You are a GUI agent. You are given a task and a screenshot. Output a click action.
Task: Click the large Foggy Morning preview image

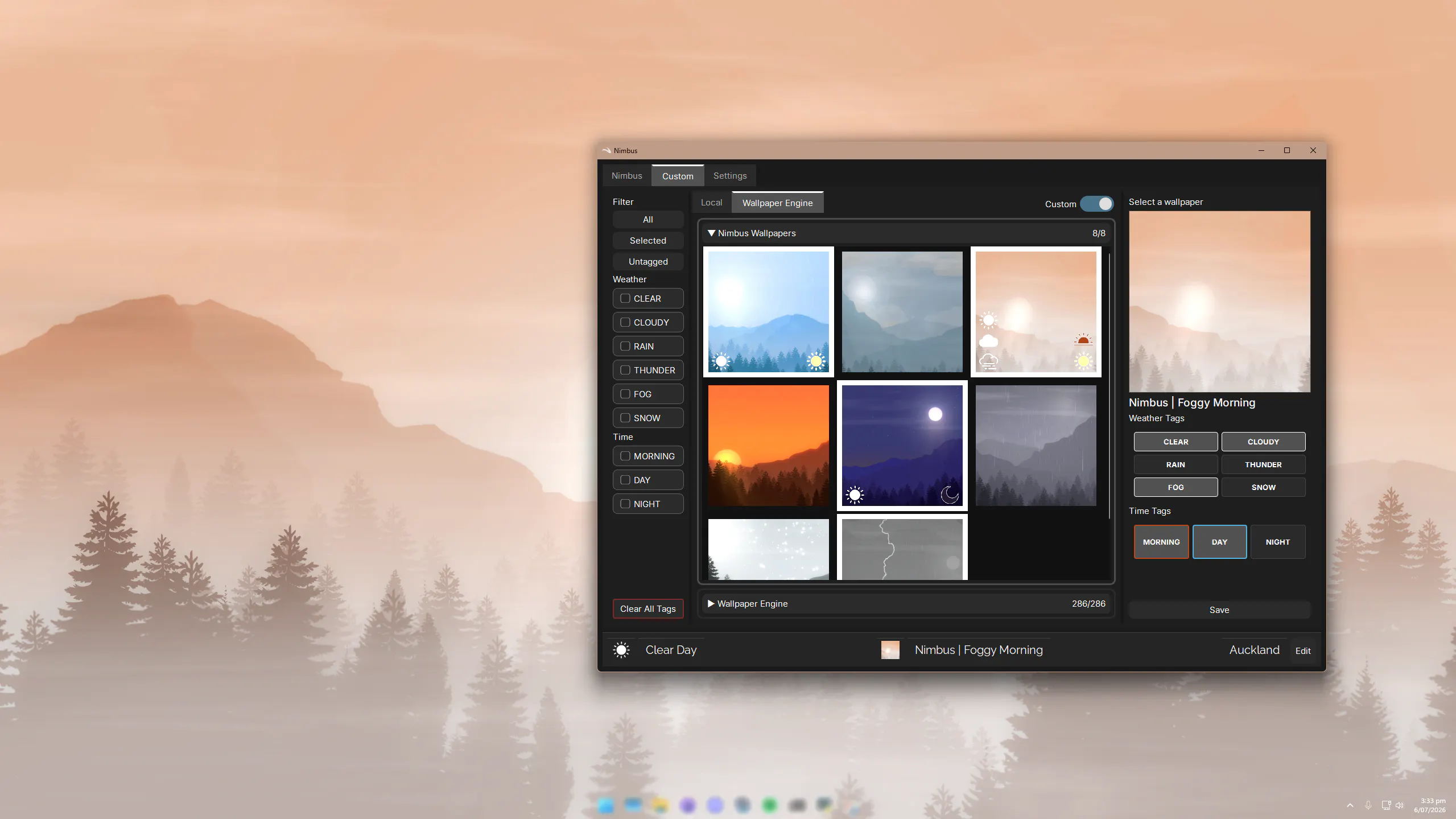tap(1219, 302)
